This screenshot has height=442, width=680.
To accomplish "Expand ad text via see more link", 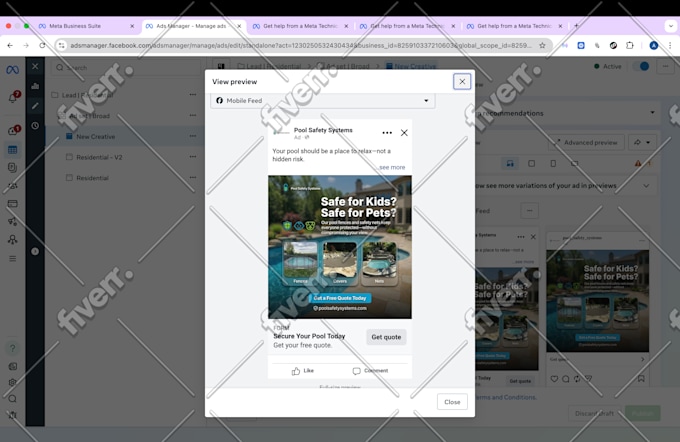I will tap(392, 167).
